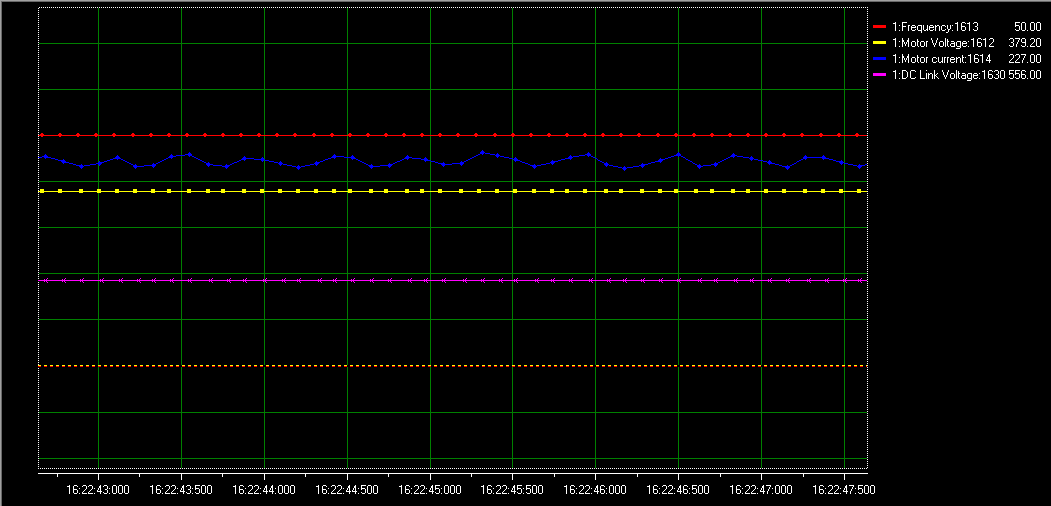Click the magenta DC Link Voltage legend marker

click(x=880, y=75)
